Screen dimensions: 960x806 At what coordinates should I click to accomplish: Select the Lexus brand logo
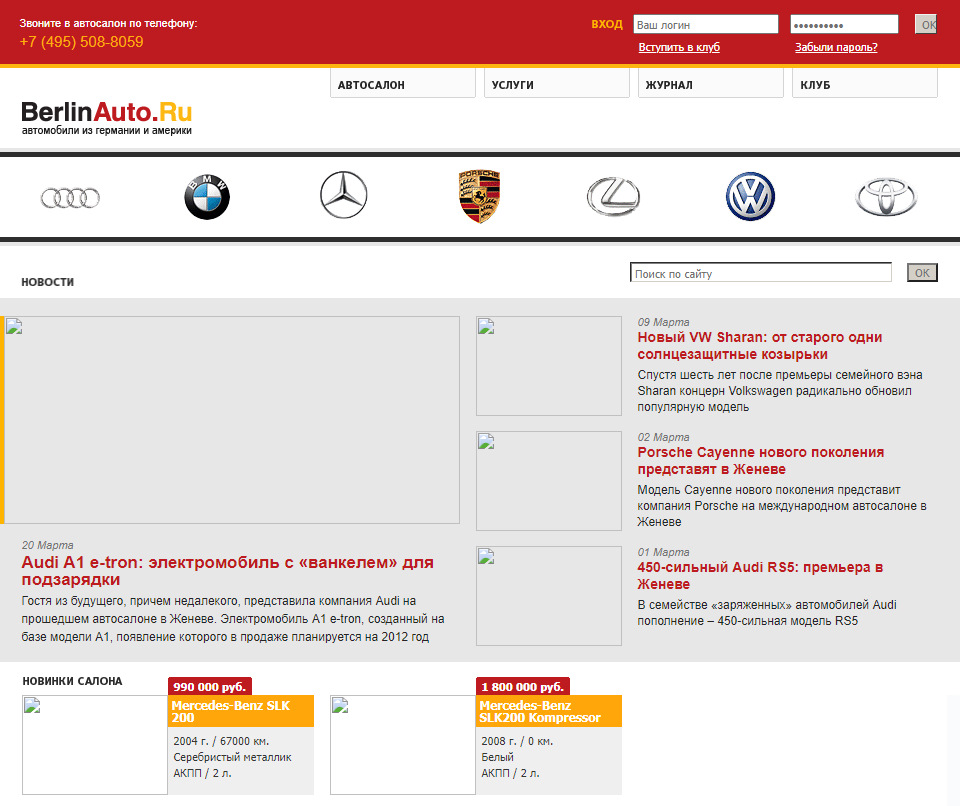[613, 197]
